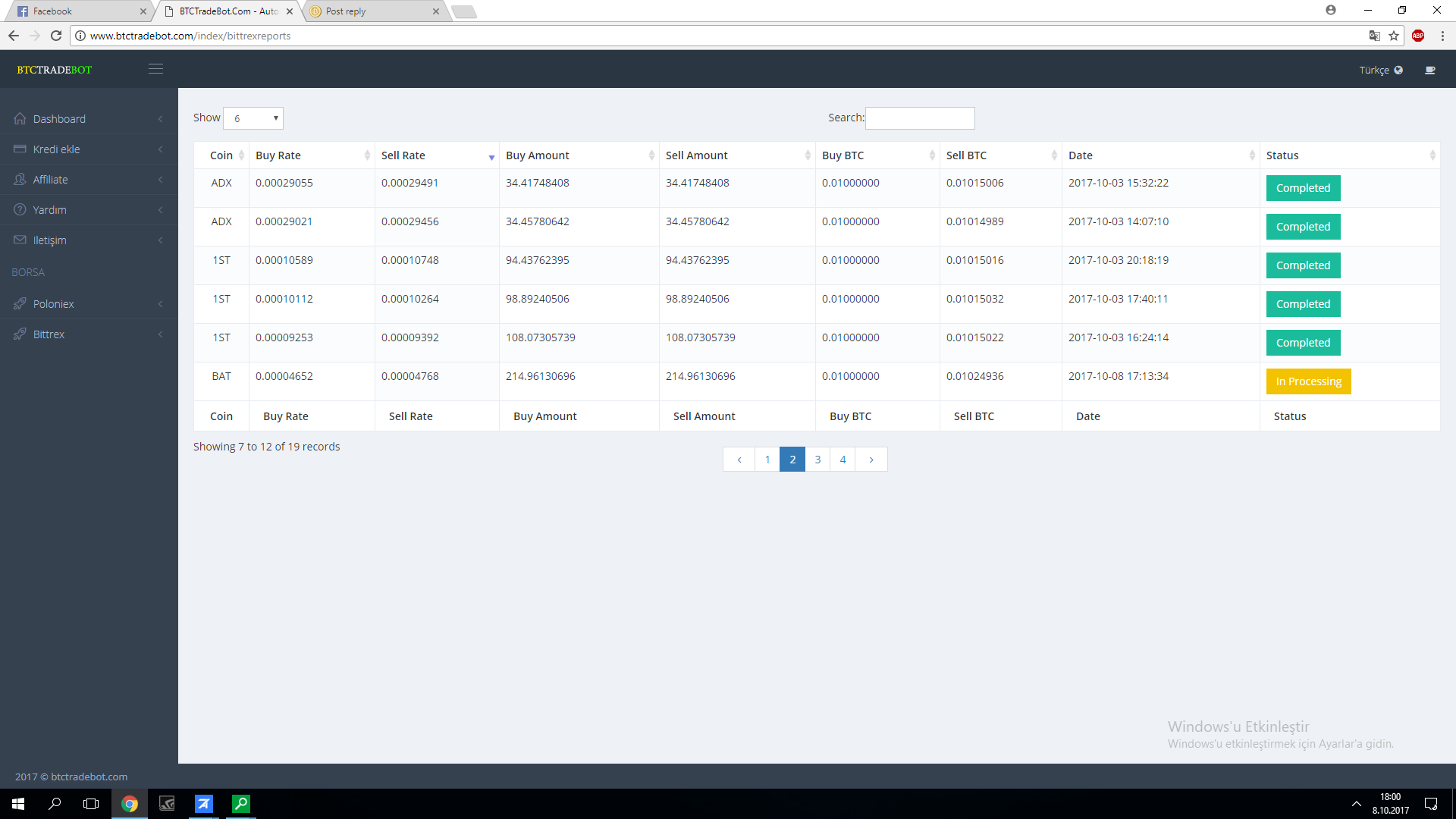Click the Adblock Plus extension icon

(1418, 36)
